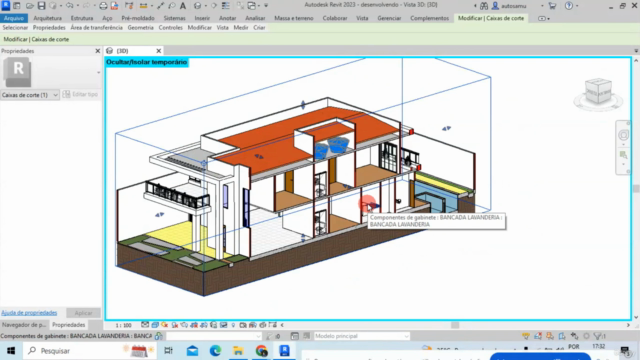Click the Filter icon in status bar
Screen dimensions: 640x360
(598, 336)
